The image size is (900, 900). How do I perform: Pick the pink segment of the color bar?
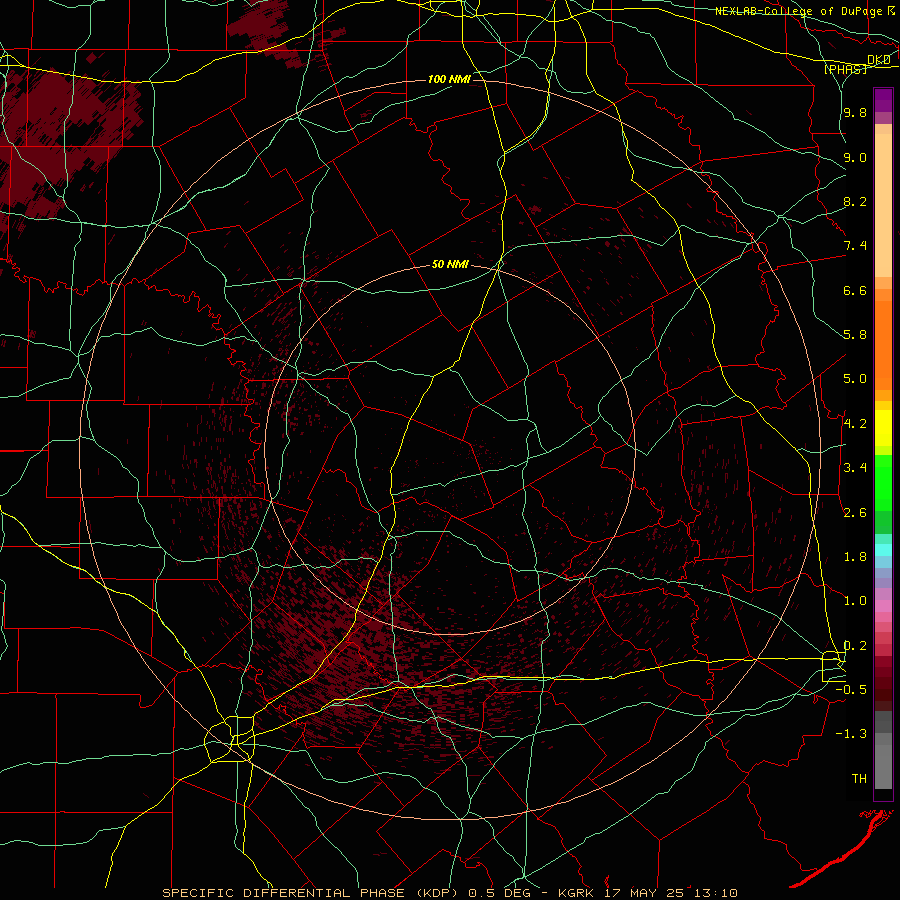[x=883, y=606]
